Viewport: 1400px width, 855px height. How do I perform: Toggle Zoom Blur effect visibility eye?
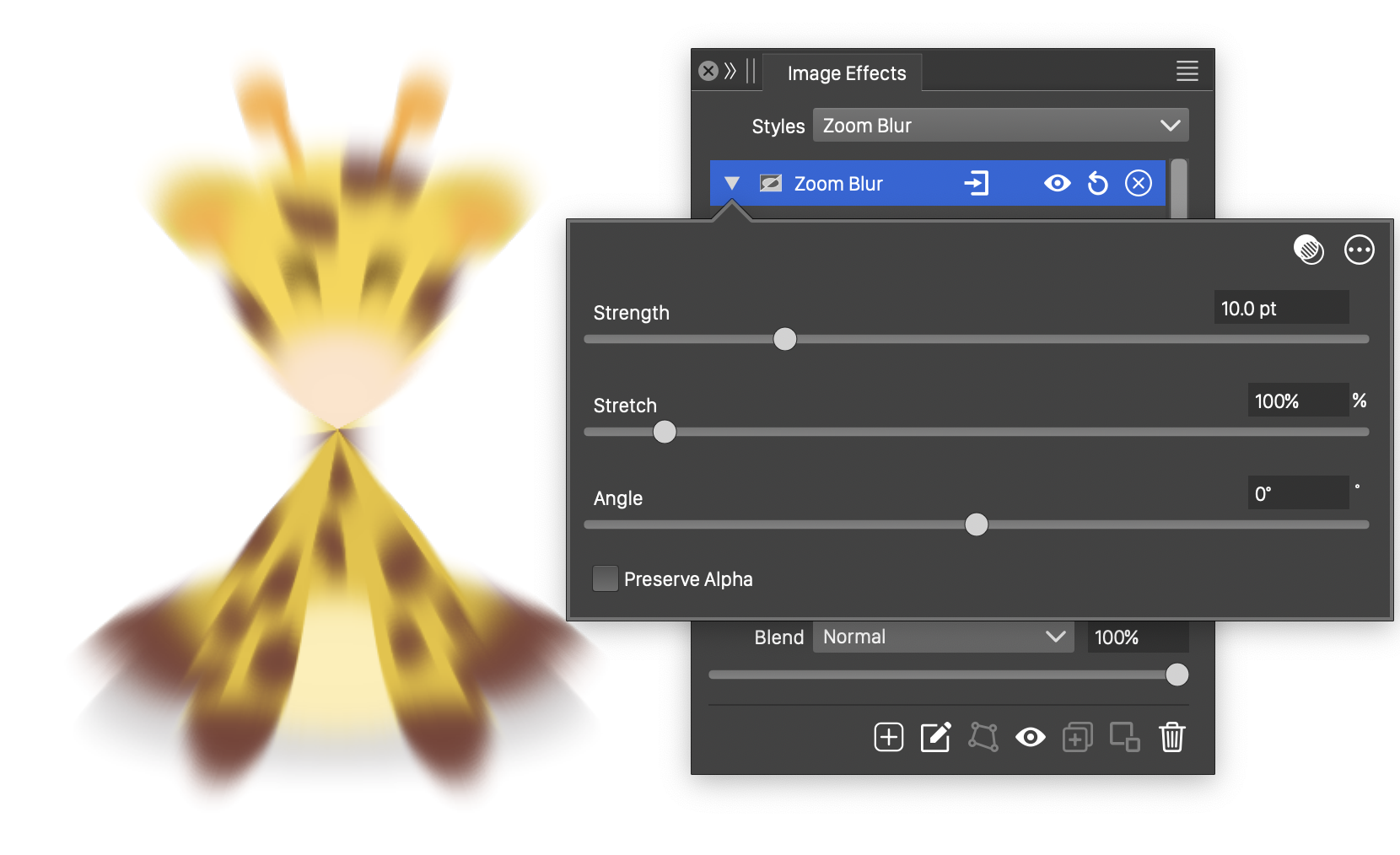tap(1057, 184)
